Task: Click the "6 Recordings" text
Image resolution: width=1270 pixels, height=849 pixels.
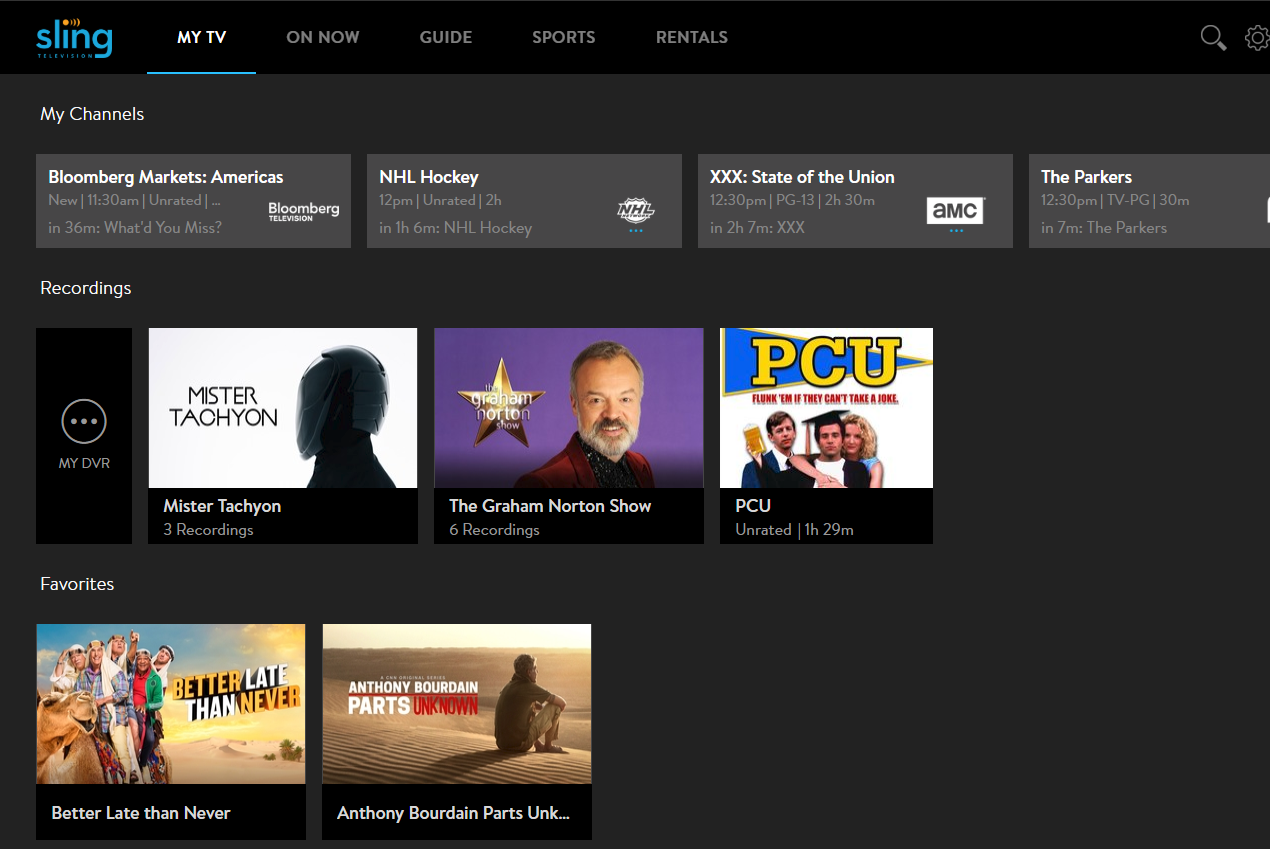Action: (x=494, y=530)
